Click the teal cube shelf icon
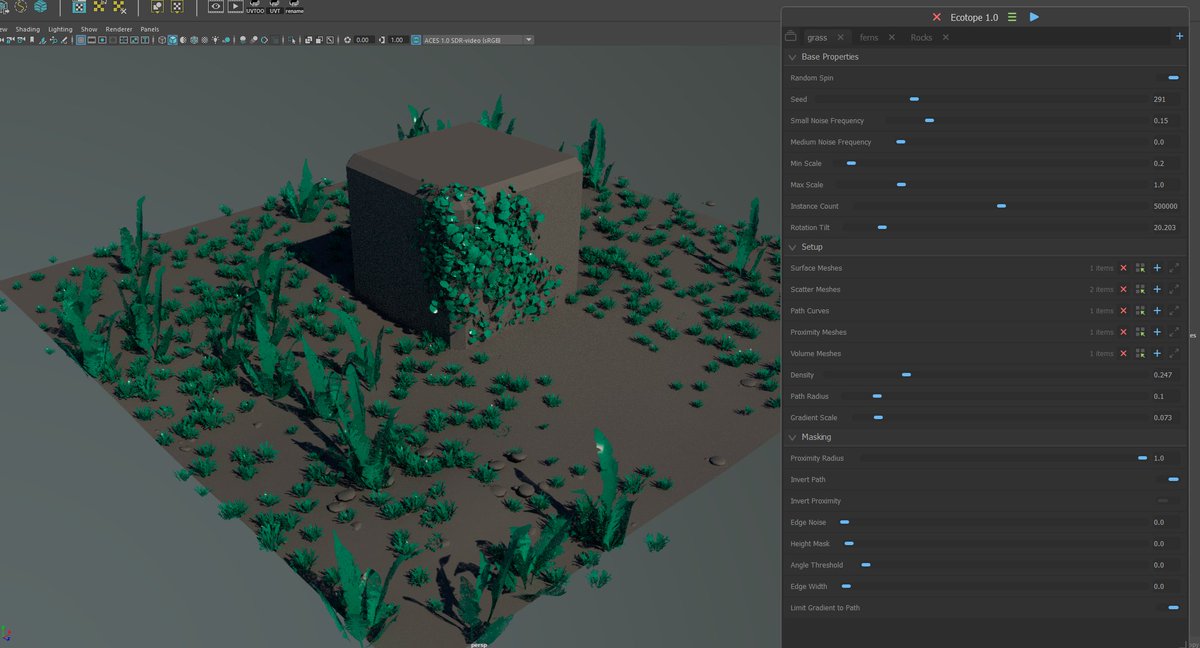The height and width of the screenshot is (648, 1200). [x=38, y=6]
